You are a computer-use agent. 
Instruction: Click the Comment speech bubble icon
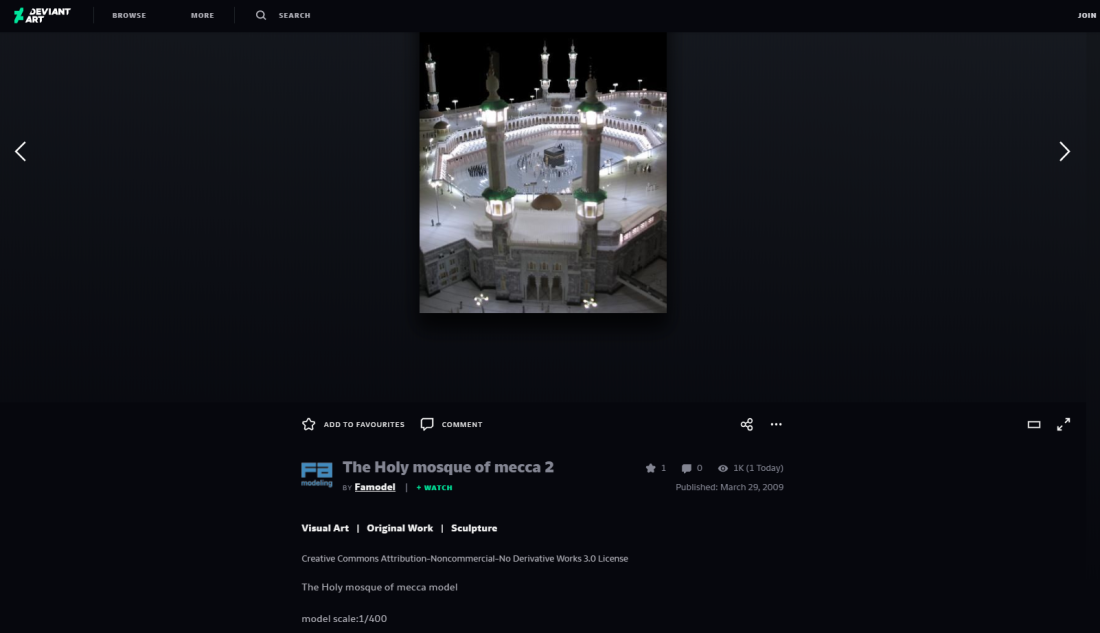(427, 424)
